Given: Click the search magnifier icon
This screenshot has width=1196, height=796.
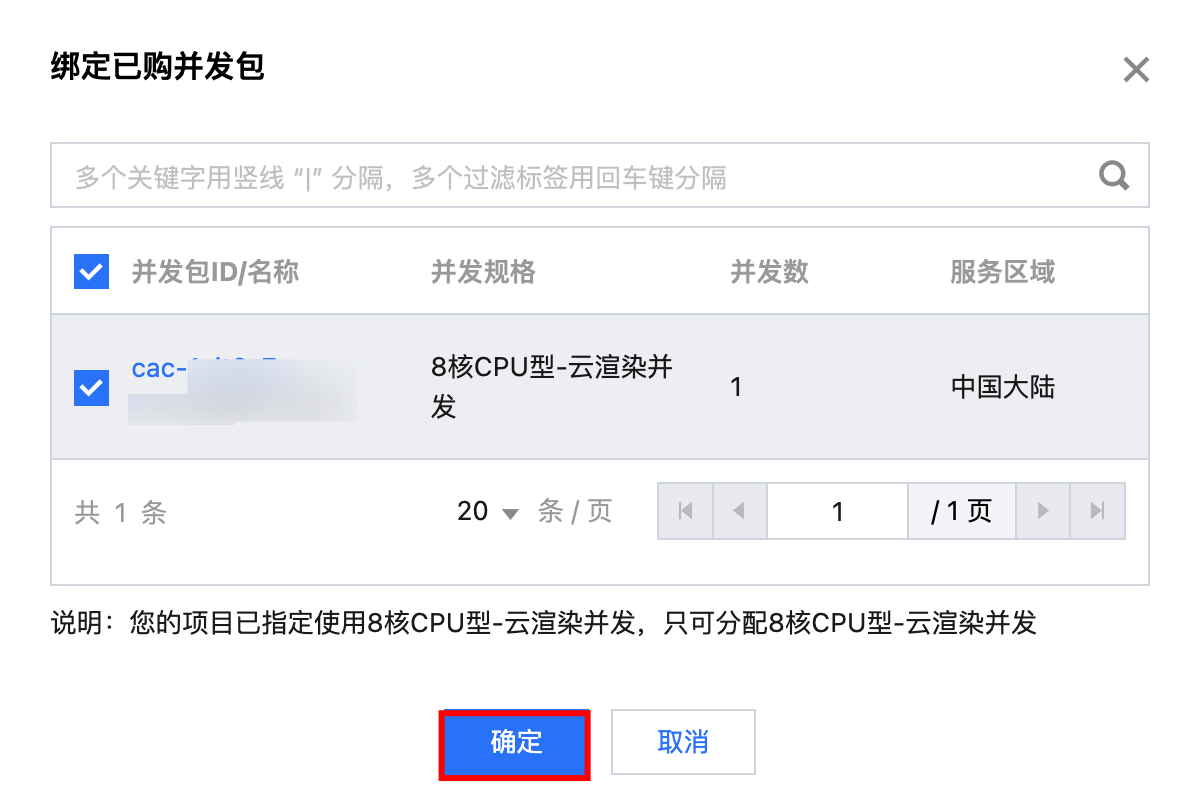Looking at the screenshot, I should (1114, 177).
